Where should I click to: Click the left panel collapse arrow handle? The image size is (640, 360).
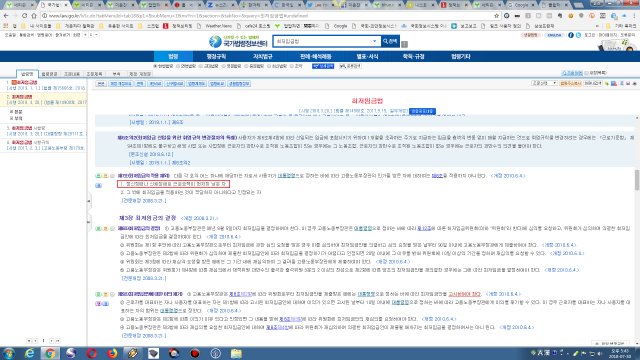point(89,201)
